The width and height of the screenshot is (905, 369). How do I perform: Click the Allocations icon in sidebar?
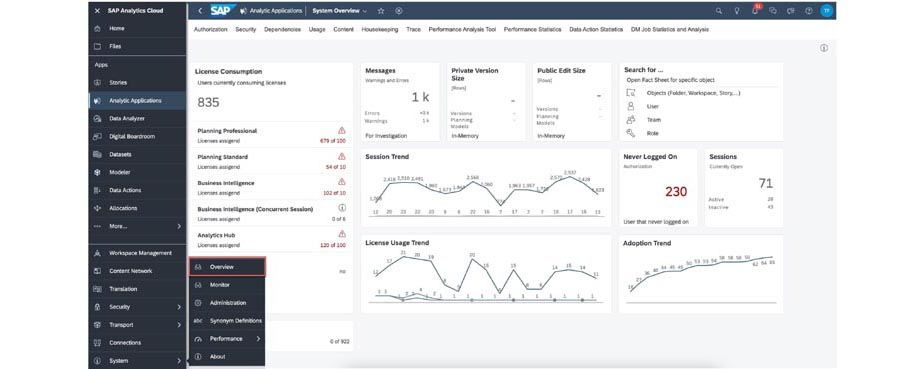[97, 208]
